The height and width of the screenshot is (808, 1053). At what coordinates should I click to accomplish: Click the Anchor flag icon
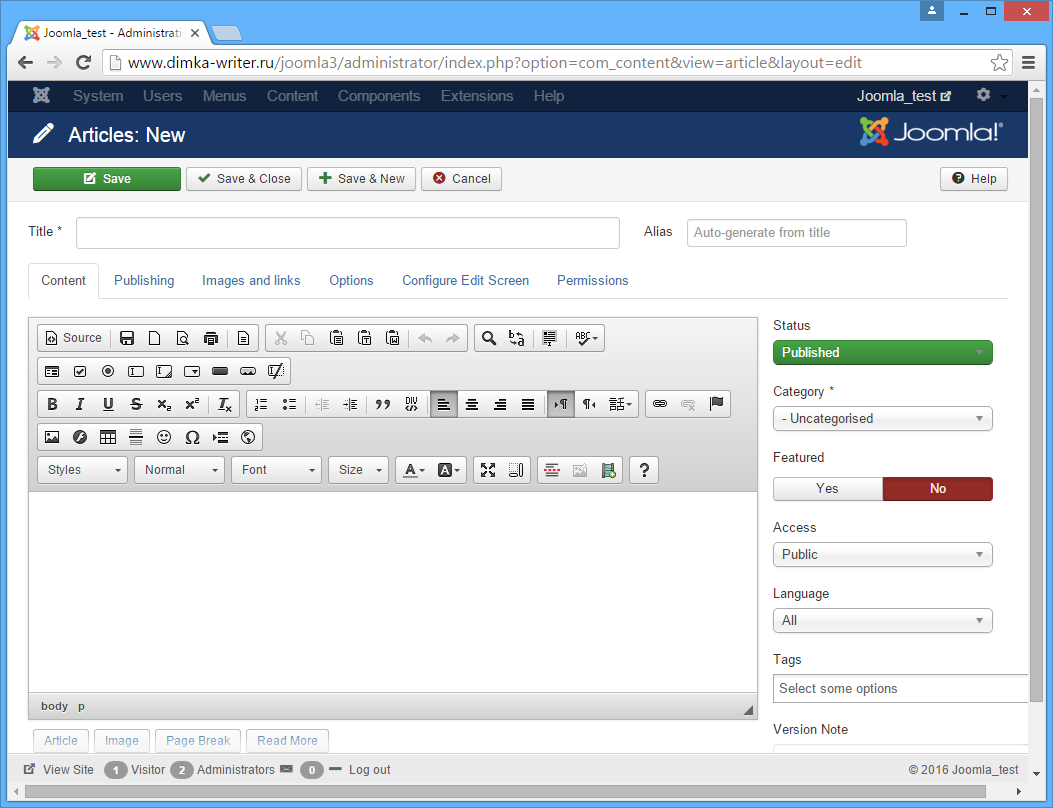point(716,404)
